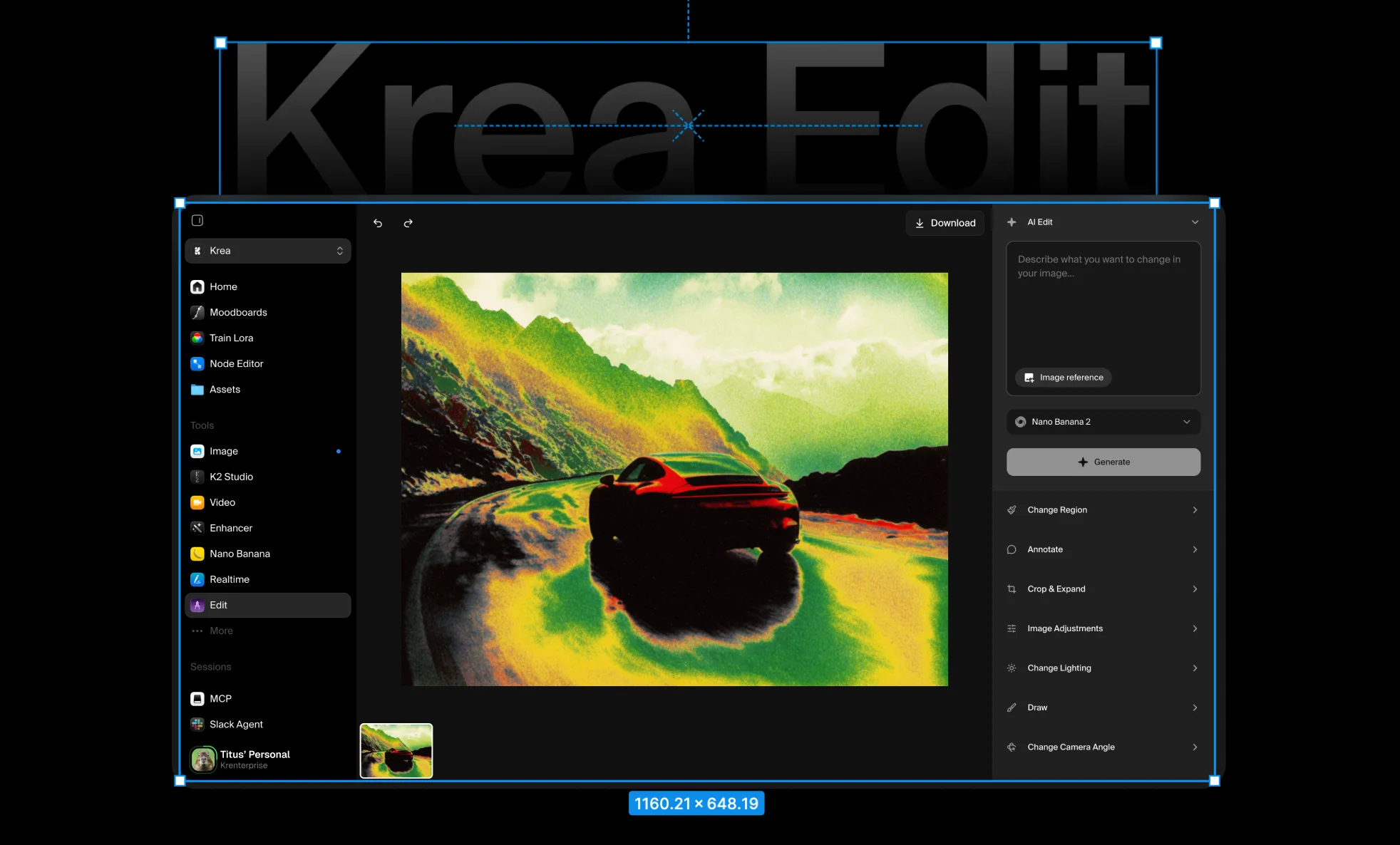Open Image Adjustments section
Image resolution: width=1400 pixels, height=845 pixels.
click(1103, 628)
